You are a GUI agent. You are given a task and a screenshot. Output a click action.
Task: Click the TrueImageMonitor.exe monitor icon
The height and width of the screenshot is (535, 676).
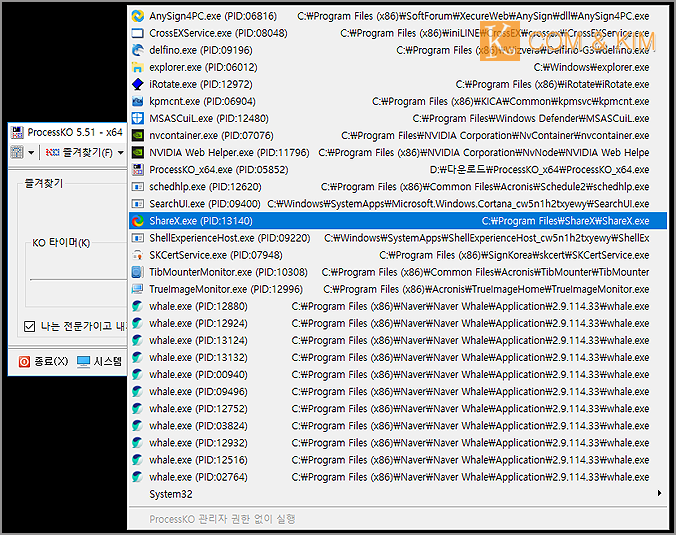138,289
